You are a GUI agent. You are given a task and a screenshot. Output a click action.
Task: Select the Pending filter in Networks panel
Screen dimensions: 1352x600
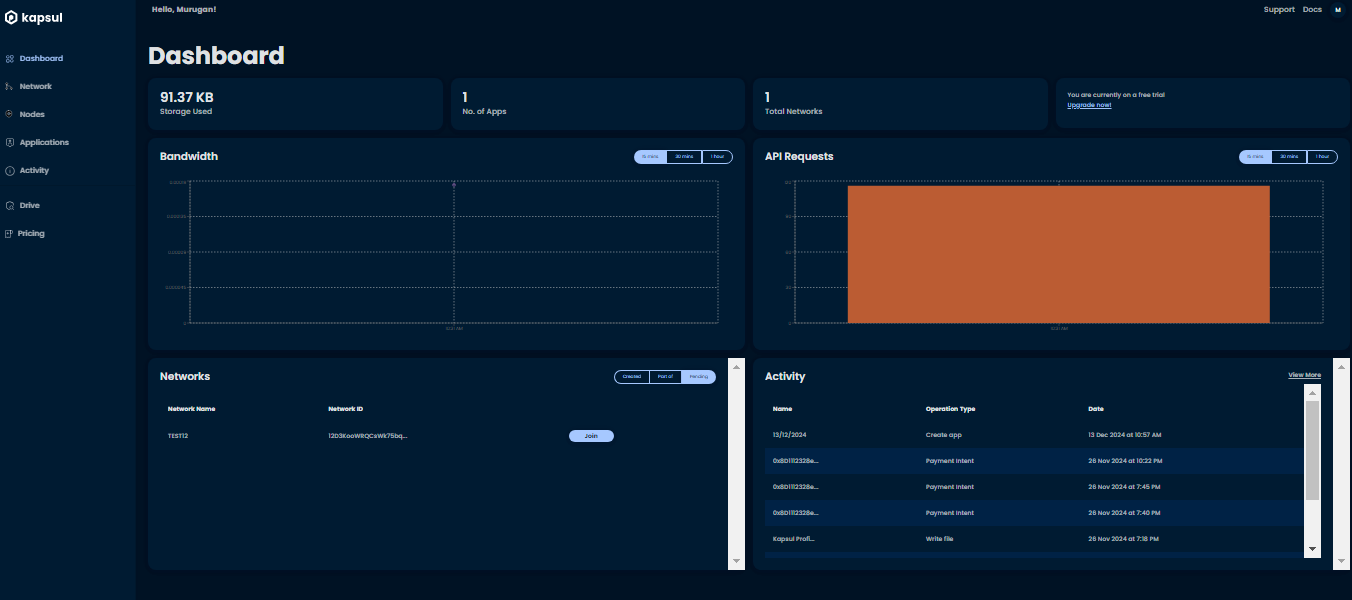coord(700,377)
